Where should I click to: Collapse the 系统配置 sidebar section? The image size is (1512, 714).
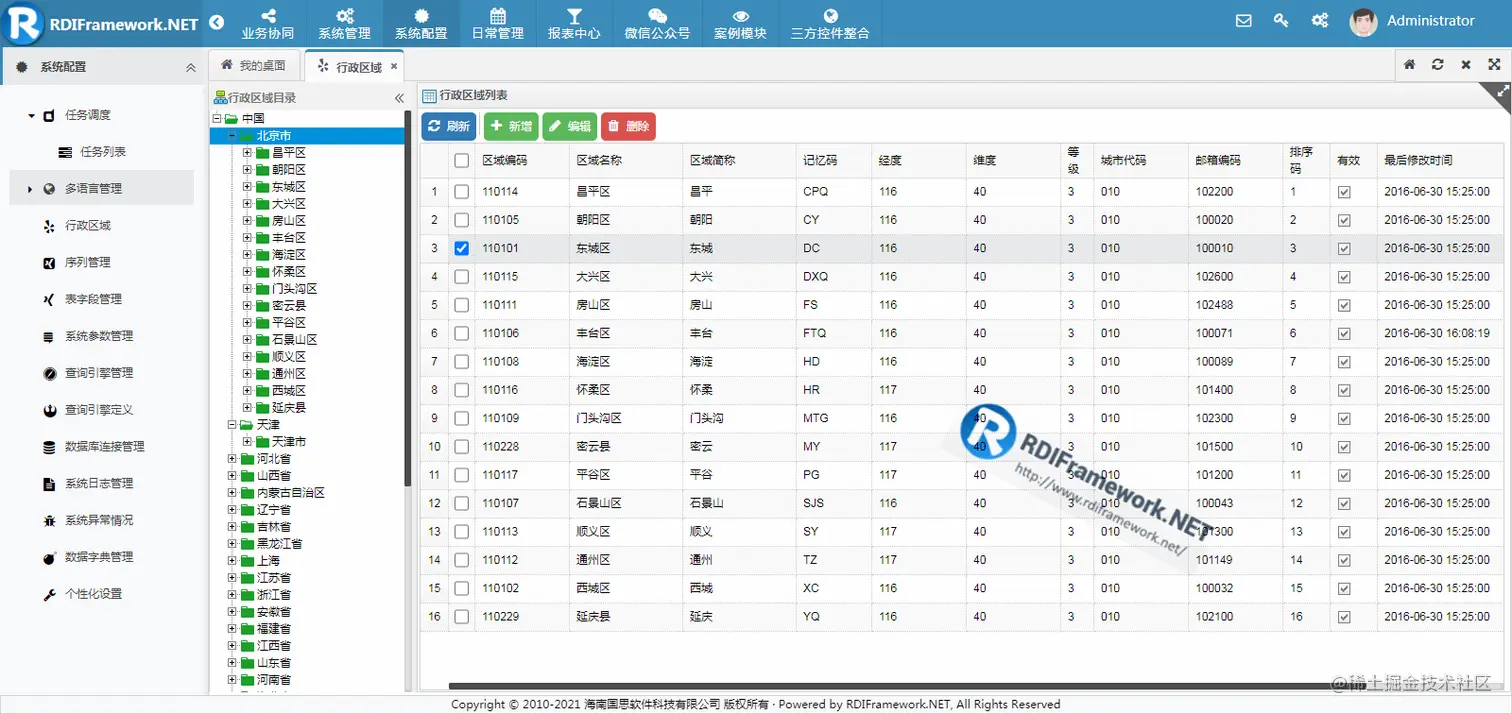[191, 67]
